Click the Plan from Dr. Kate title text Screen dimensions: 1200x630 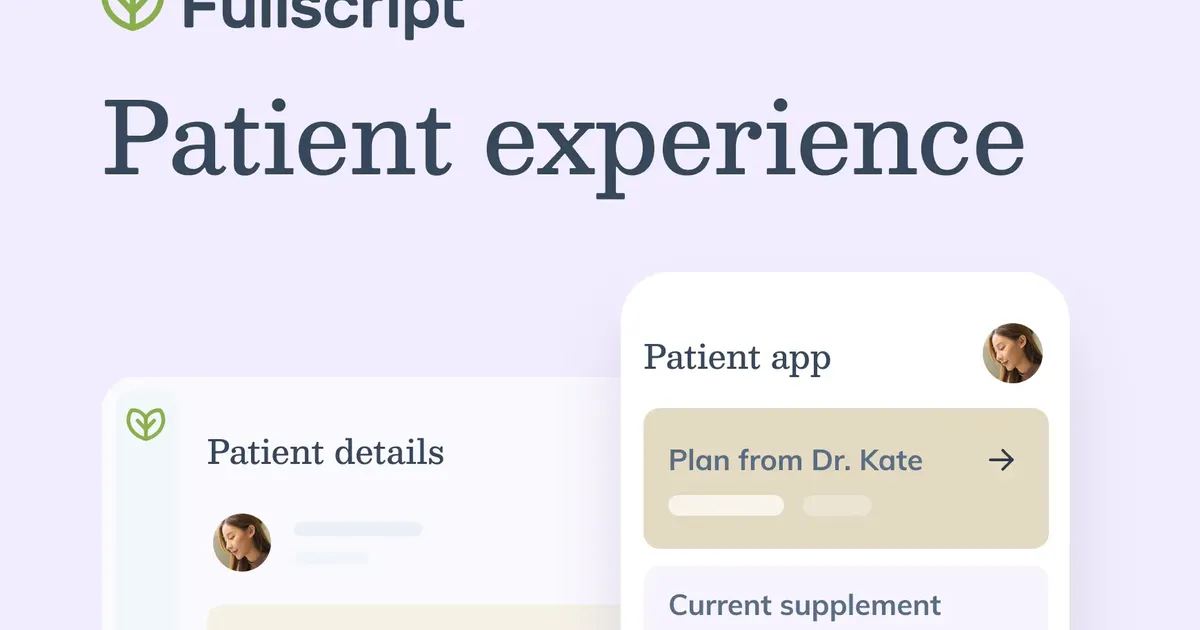point(795,461)
